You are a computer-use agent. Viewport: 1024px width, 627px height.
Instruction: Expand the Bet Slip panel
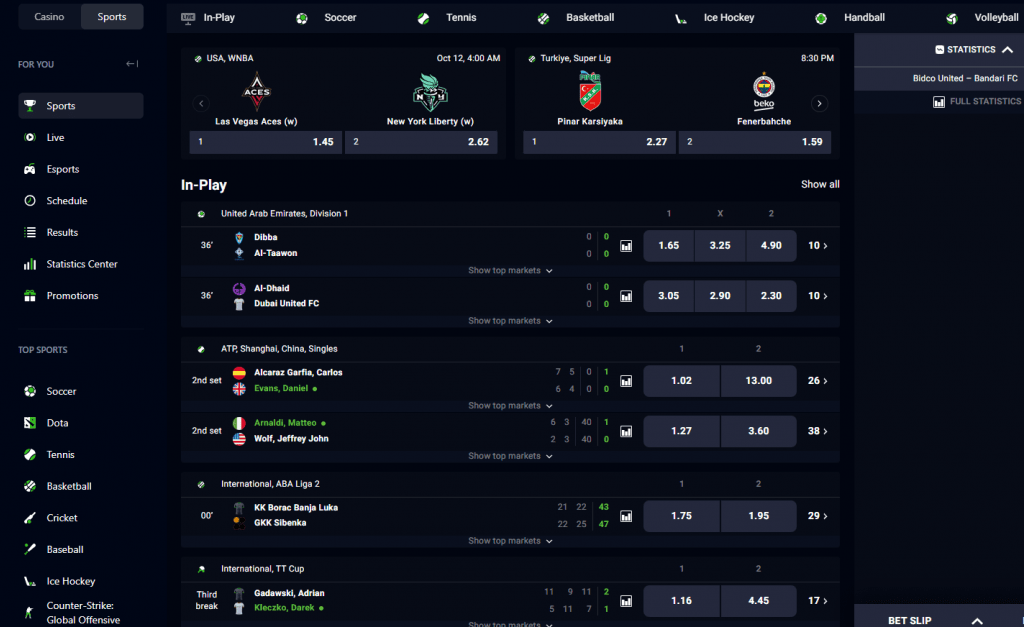pyautogui.click(x=977, y=620)
